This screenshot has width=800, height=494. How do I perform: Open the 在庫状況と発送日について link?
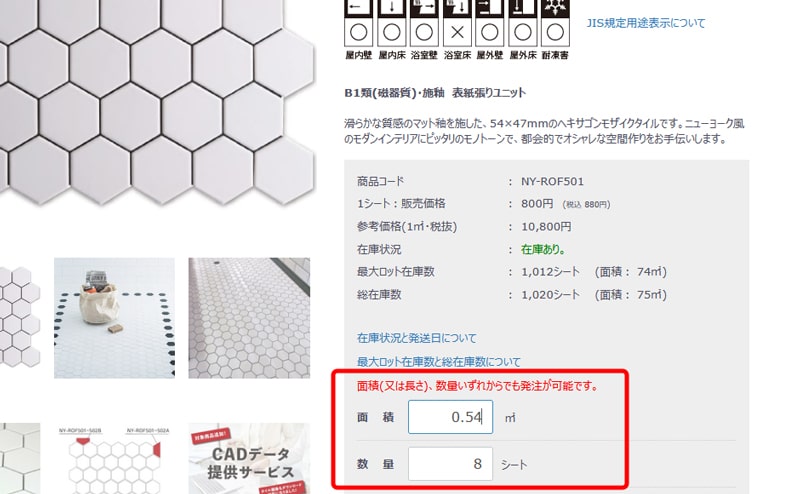(x=417, y=338)
